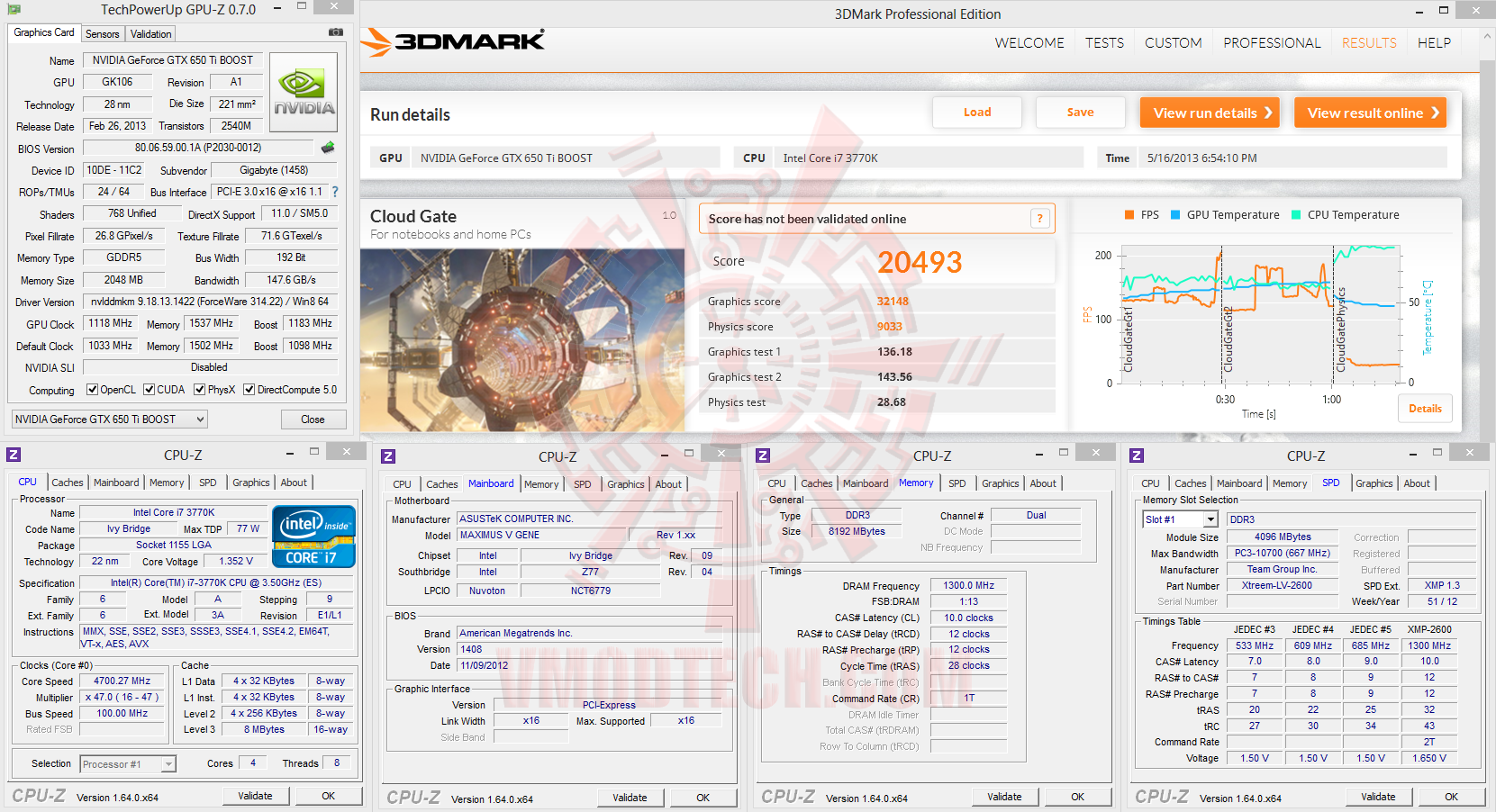Click the GPU-Z title bar app icon
Screen dimensions: 1496x812
[14, 9]
